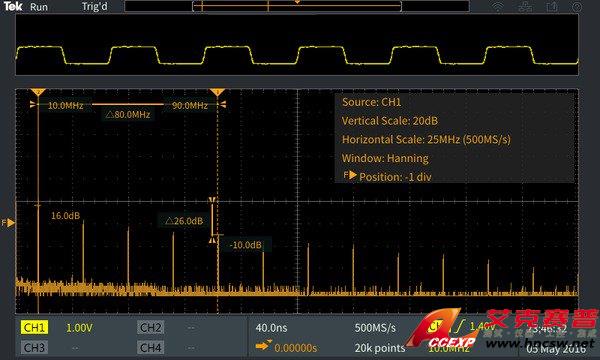This screenshot has height=360, width=600.
Task: Click the 20k points record length readout
Action: [380, 348]
